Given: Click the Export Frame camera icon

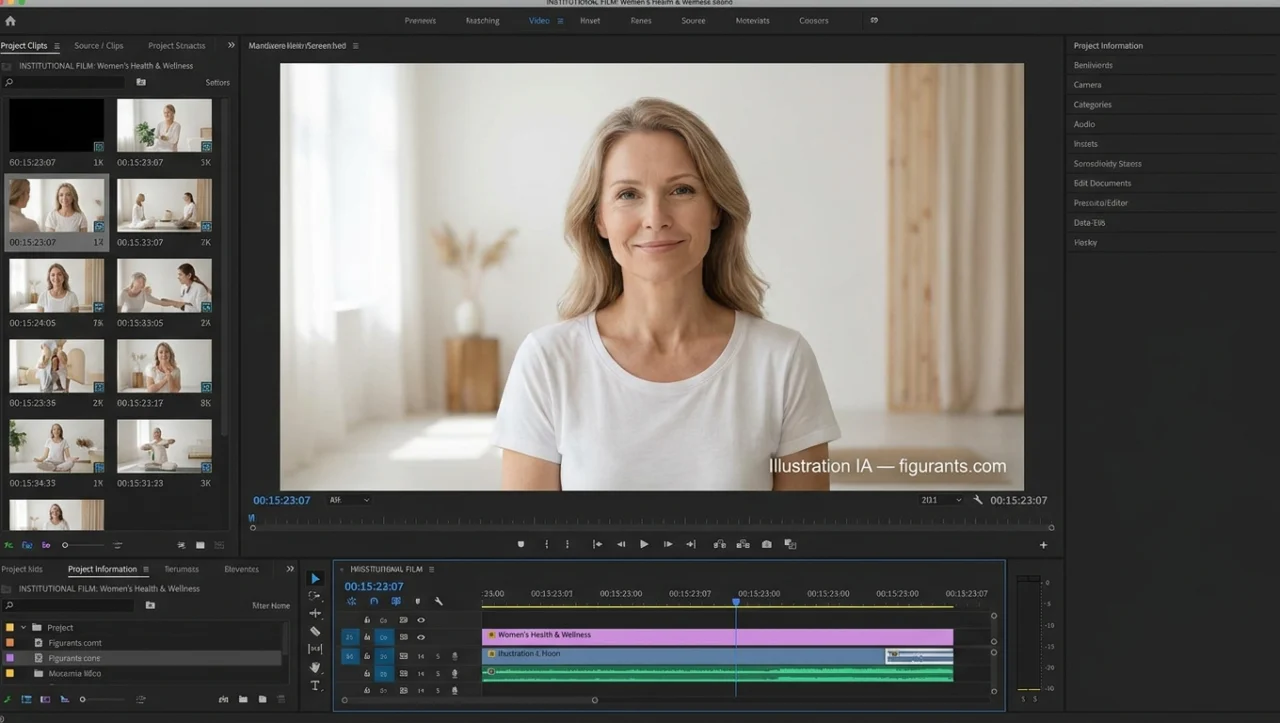Looking at the screenshot, I should click(766, 544).
